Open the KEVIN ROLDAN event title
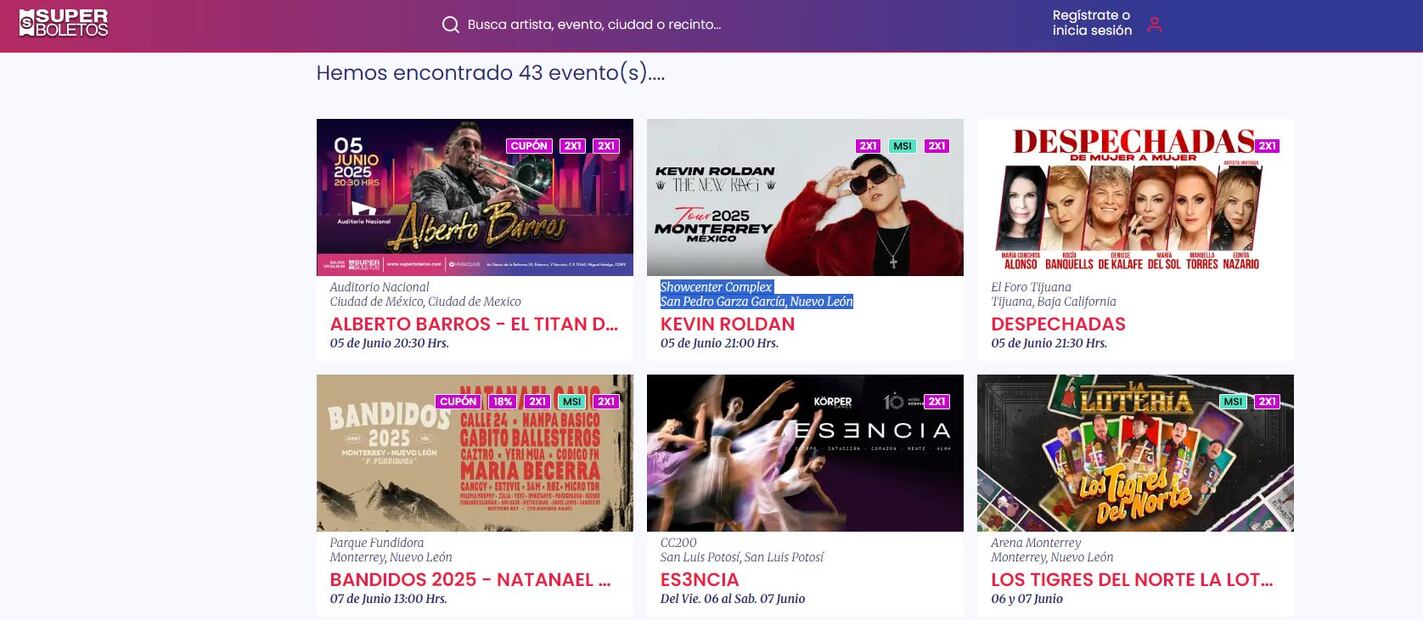 click(727, 324)
